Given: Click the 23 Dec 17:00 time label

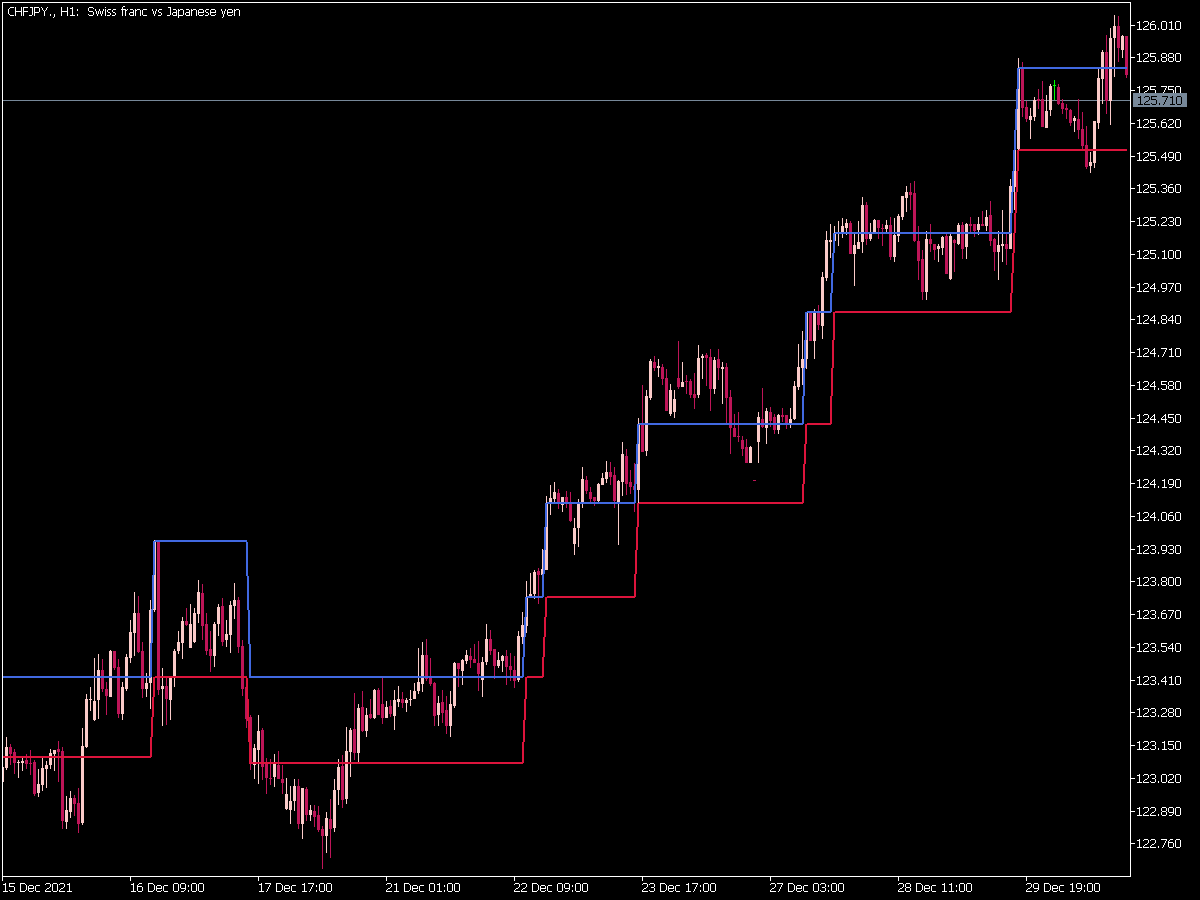Looking at the screenshot, I should 679,887.
